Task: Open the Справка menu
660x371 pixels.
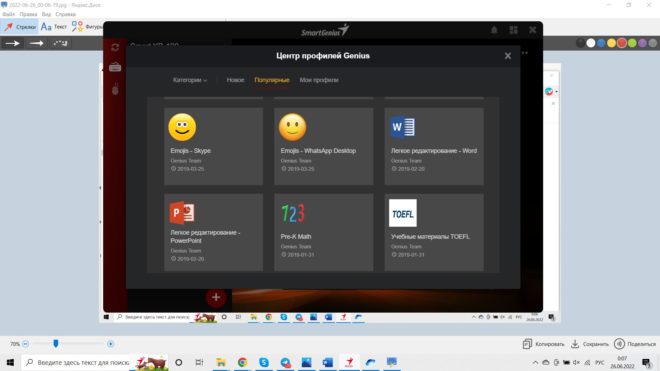Action: click(66, 14)
